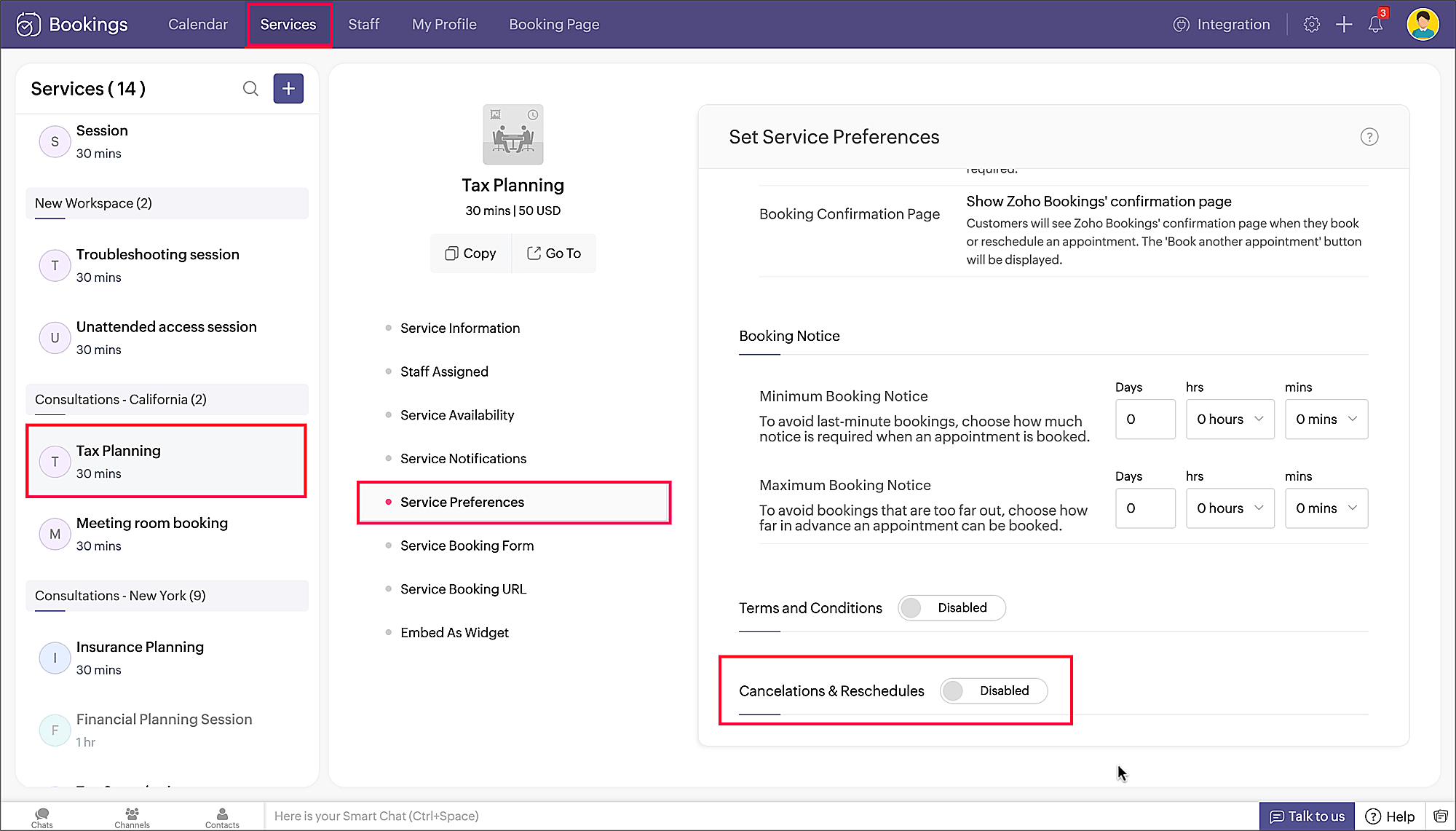Open Channels in bottom bar
1456x831 pixels.
(x=132, y=817)
